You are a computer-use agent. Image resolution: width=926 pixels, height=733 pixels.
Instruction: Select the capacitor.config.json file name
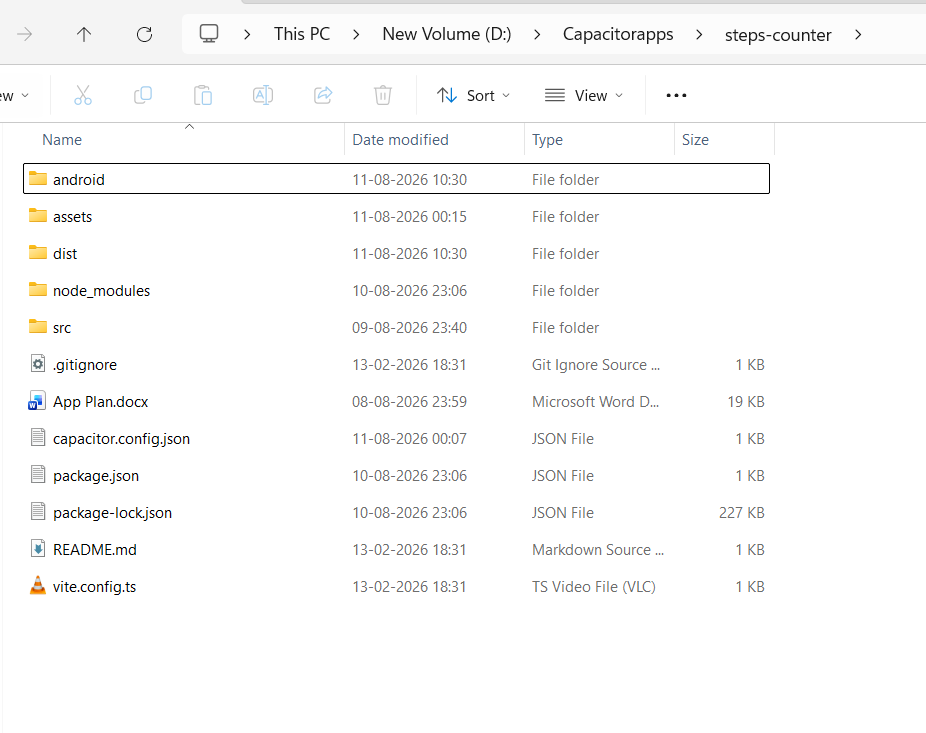(x=122, y=439)
